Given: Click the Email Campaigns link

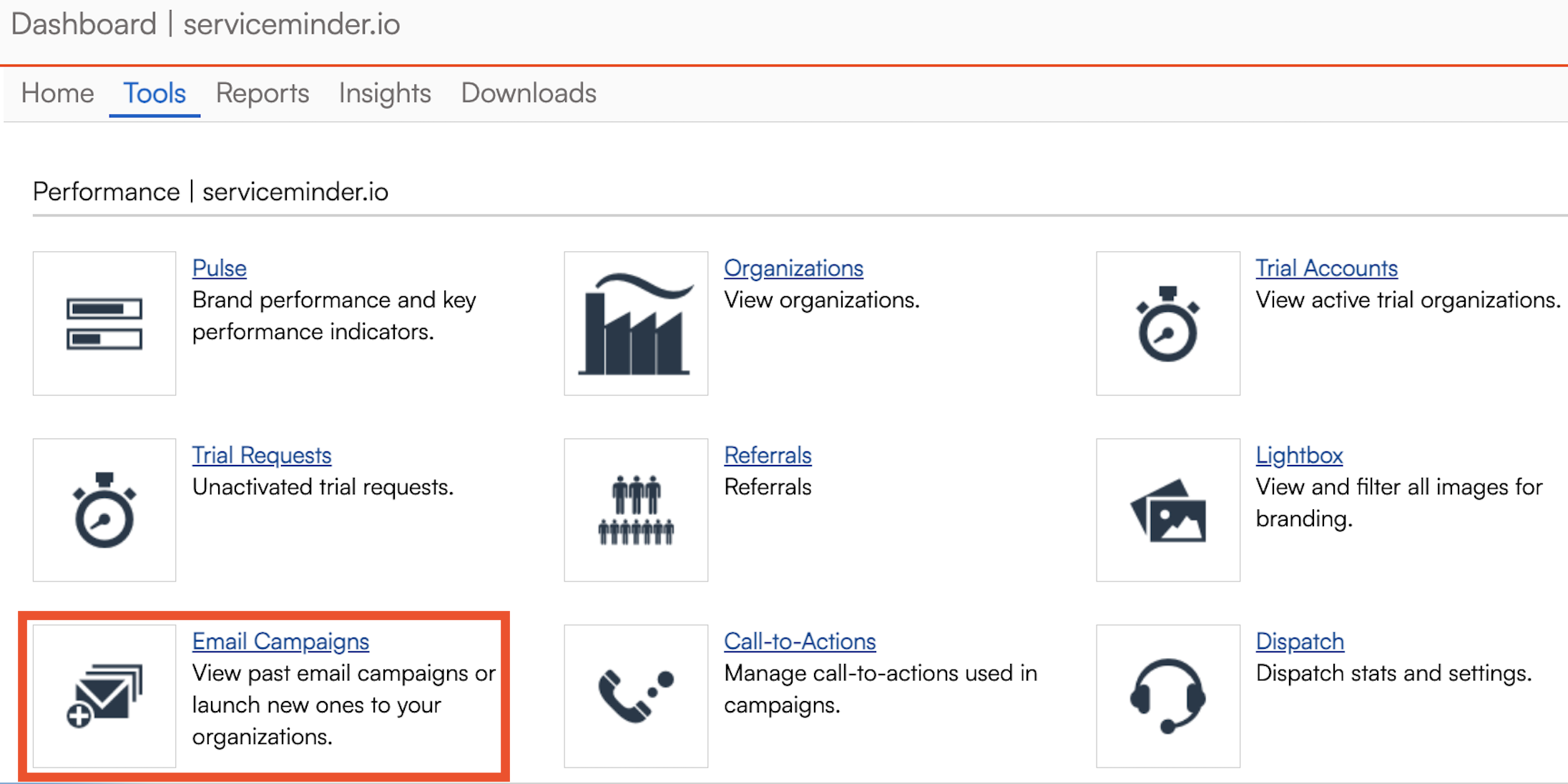Looking at the screenshot, I should pyautogui.click(x=280, y=642).
